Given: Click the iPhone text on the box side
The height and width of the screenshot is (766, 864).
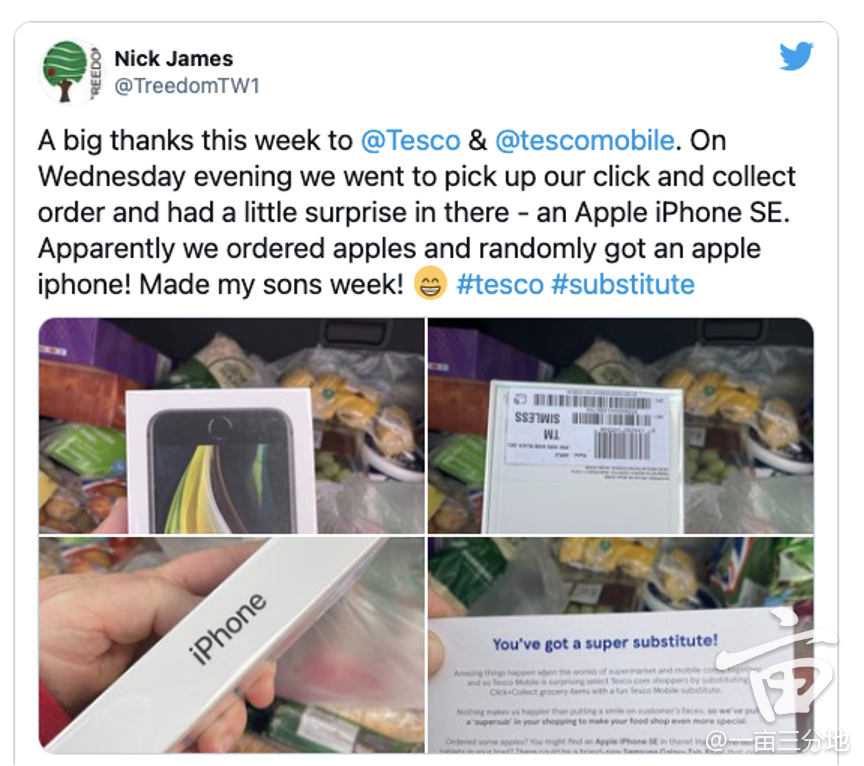Looking at the screenshot, I should (227, 629).
